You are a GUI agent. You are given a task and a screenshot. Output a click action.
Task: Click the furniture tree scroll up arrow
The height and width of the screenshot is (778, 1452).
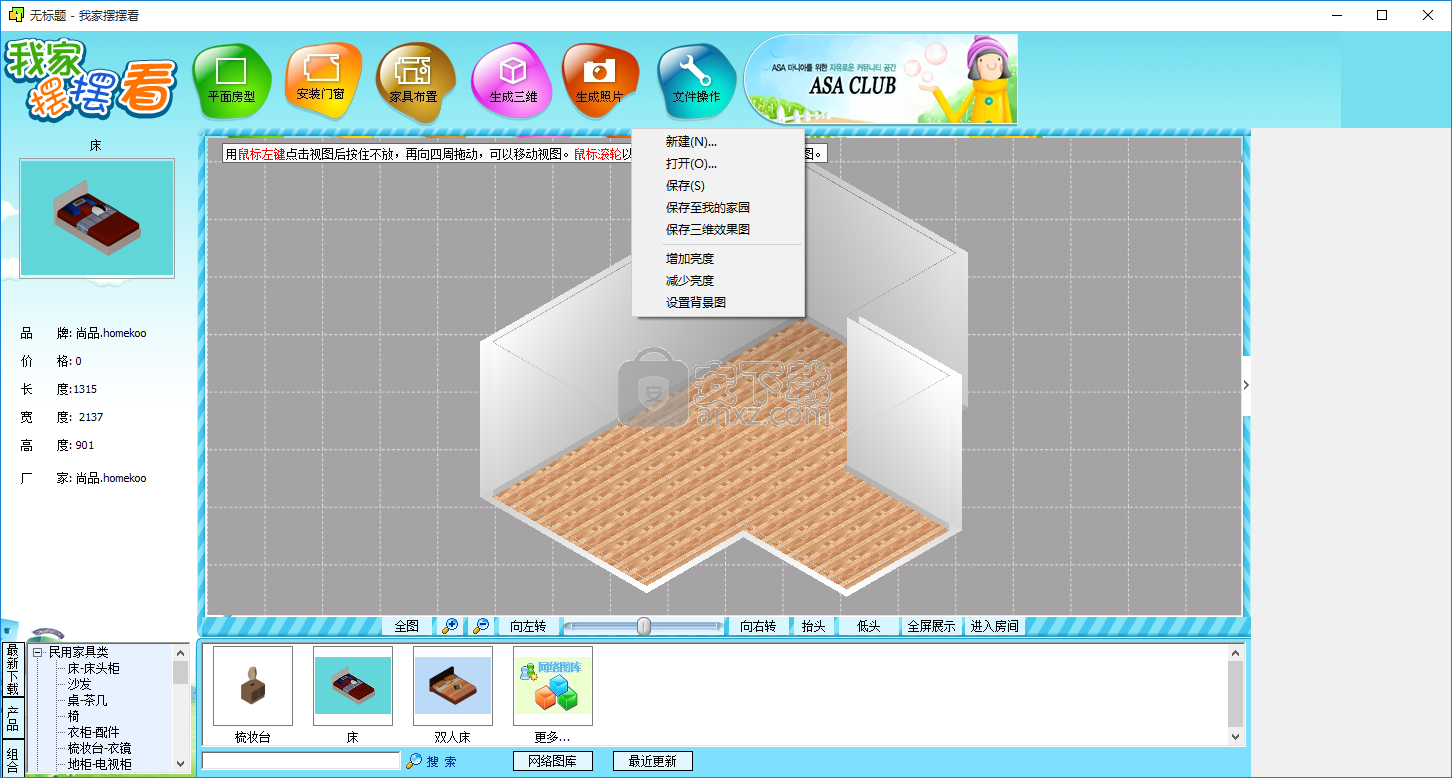coord(180,652)
